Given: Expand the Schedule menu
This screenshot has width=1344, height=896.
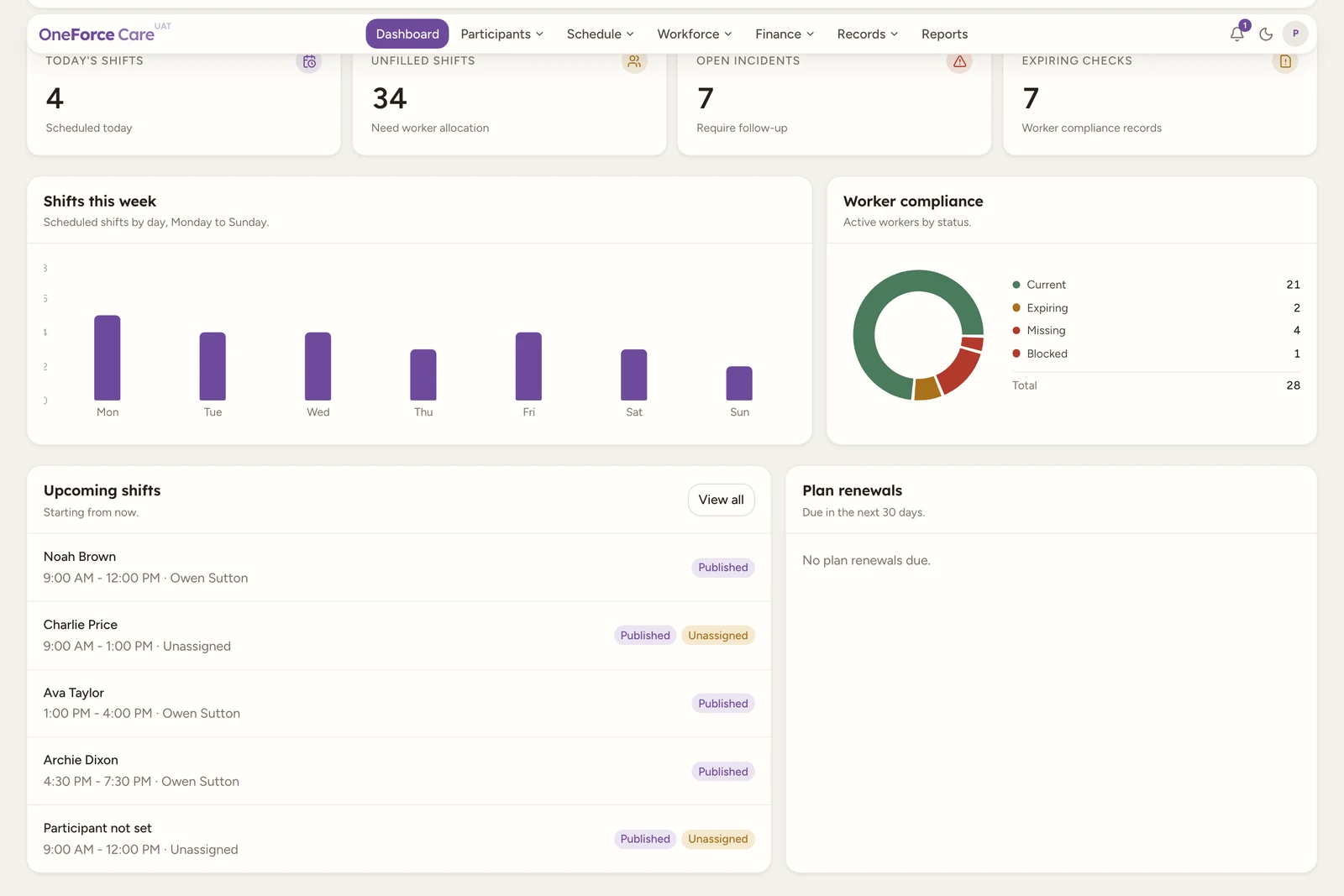Looking at the screenshot, I should tap(600, 34).
